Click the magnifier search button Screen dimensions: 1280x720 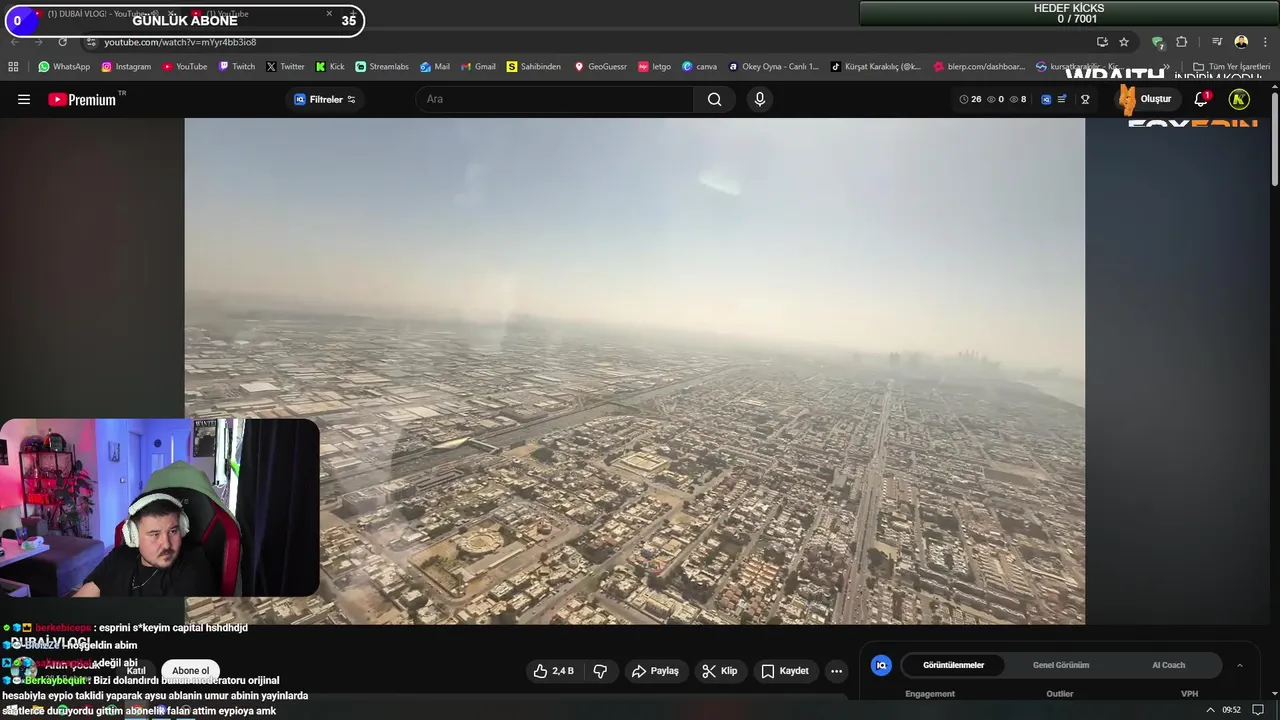(x=714, y=99)
